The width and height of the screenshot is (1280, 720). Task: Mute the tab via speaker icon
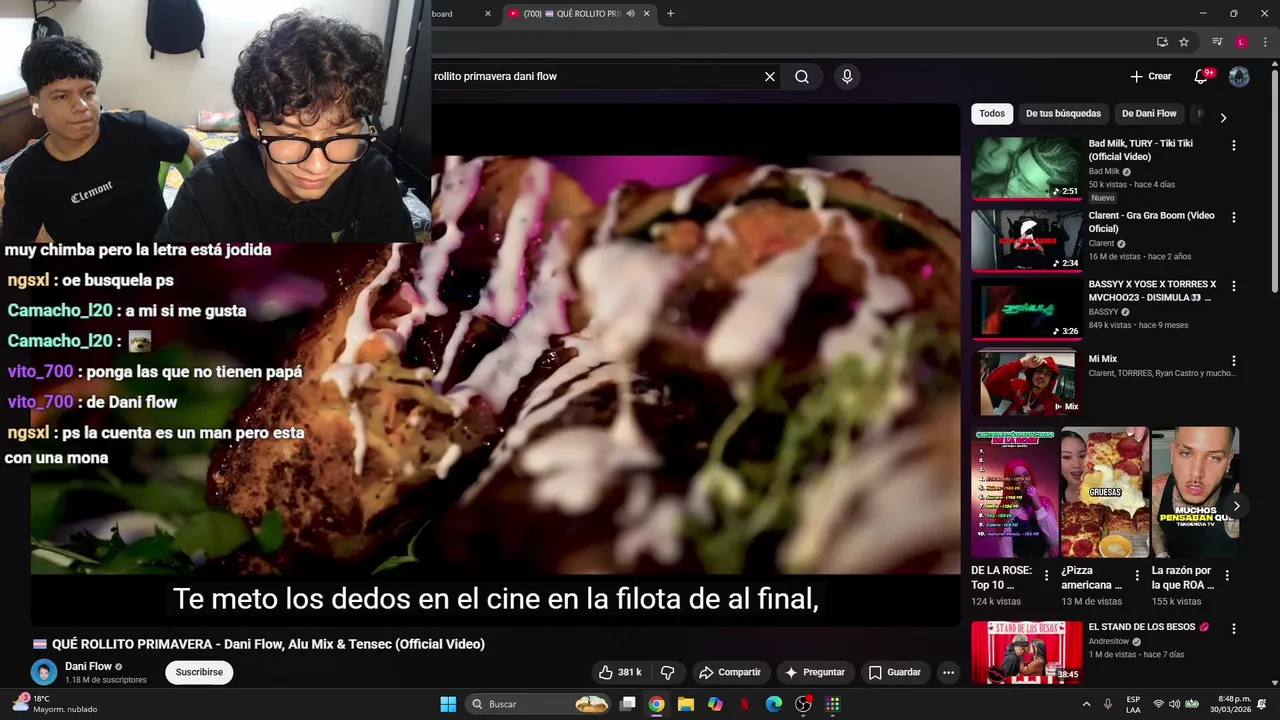pyautogui.click(x=630, y=13)
